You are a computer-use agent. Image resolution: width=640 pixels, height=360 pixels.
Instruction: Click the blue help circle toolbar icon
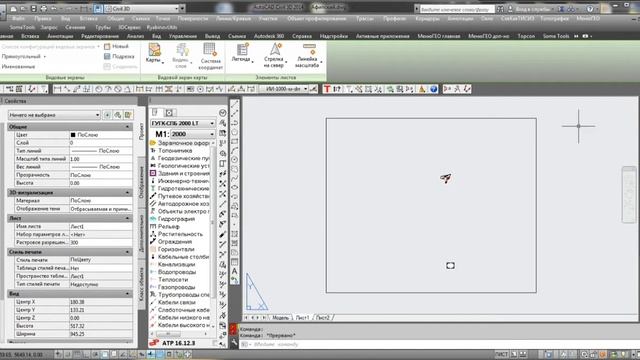433,89
